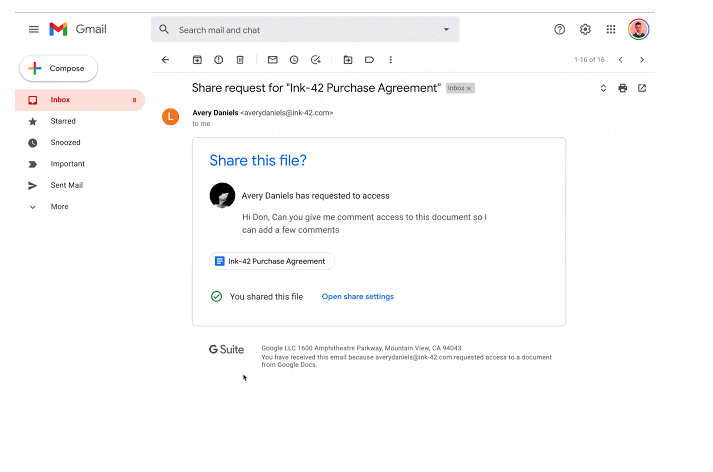Mark the email as unread

point(272,60)
